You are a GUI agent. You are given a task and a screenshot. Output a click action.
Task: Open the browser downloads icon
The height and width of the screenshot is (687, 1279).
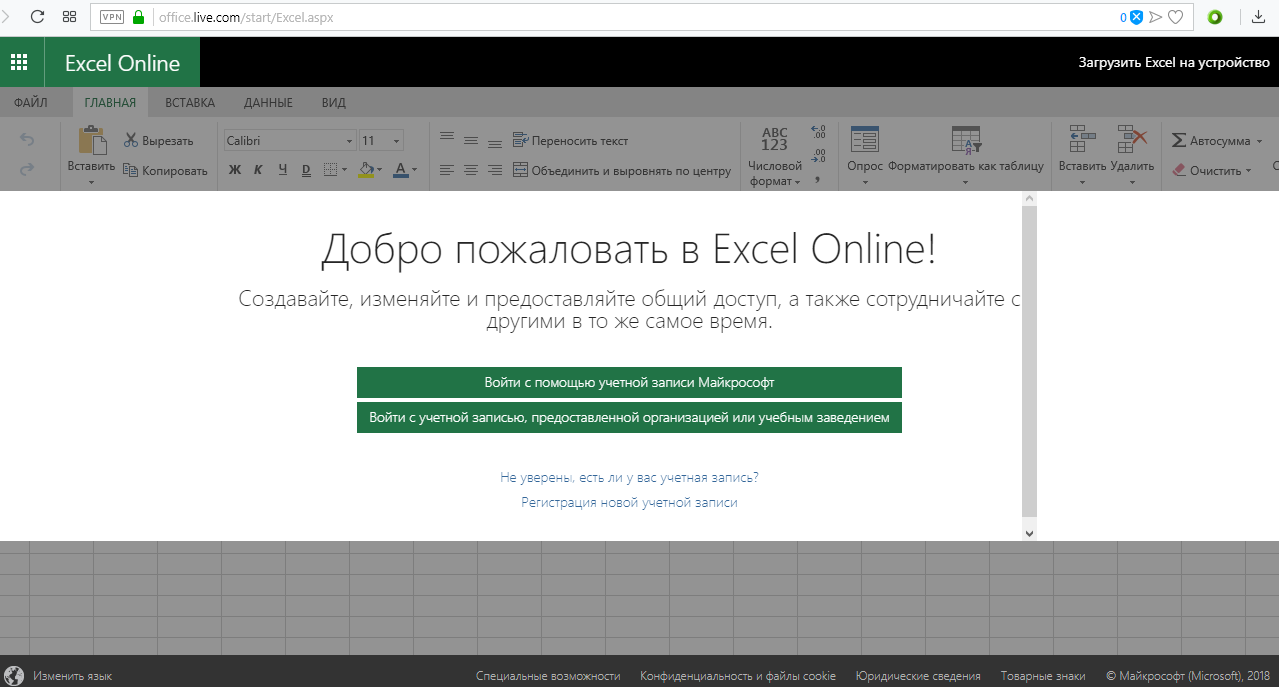(1259, 17)
